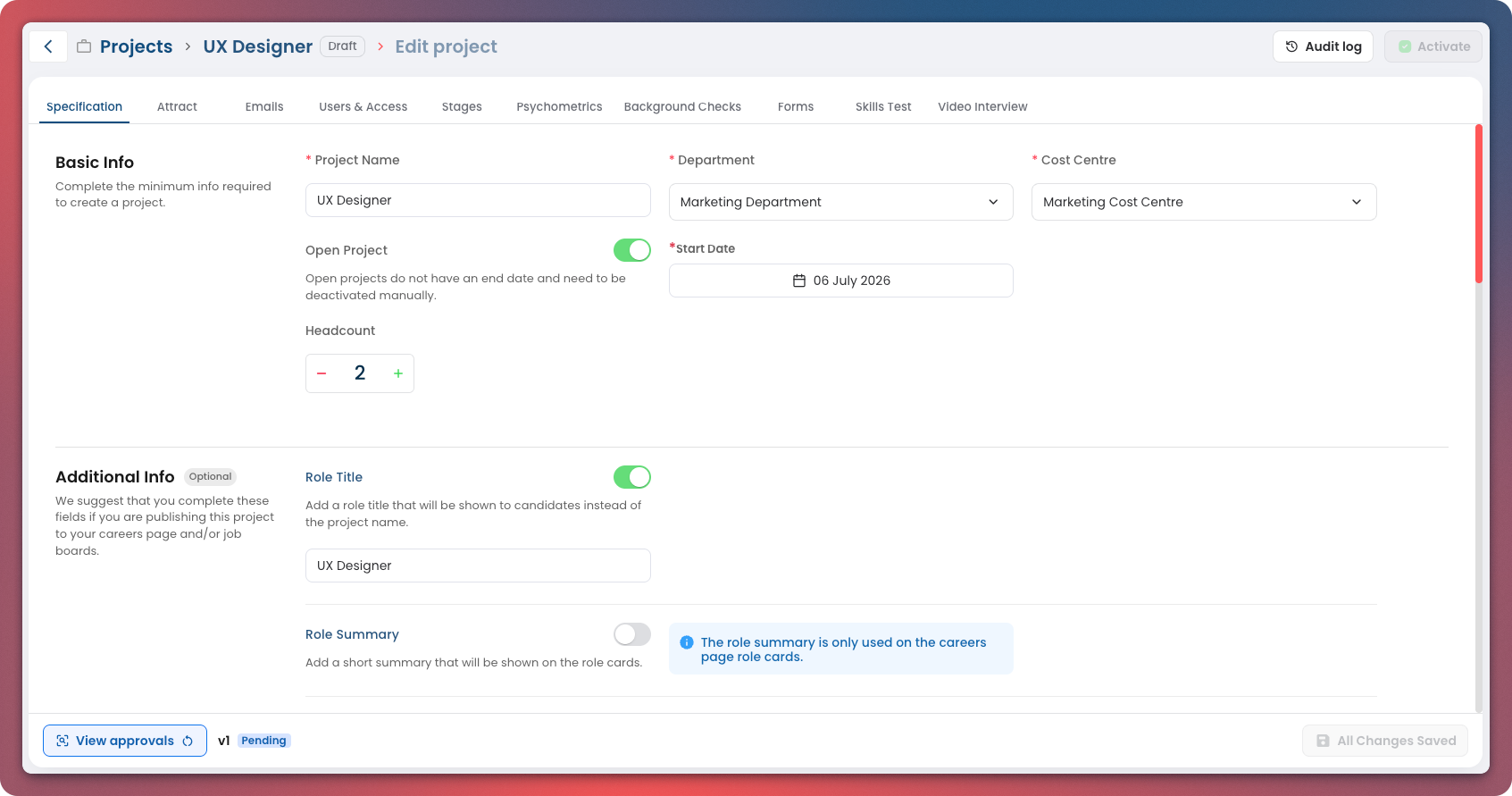The height and width of the screenshot is (796, 1512).
Task: Click the vertical scrollbar
Action: pos(1479,204)
